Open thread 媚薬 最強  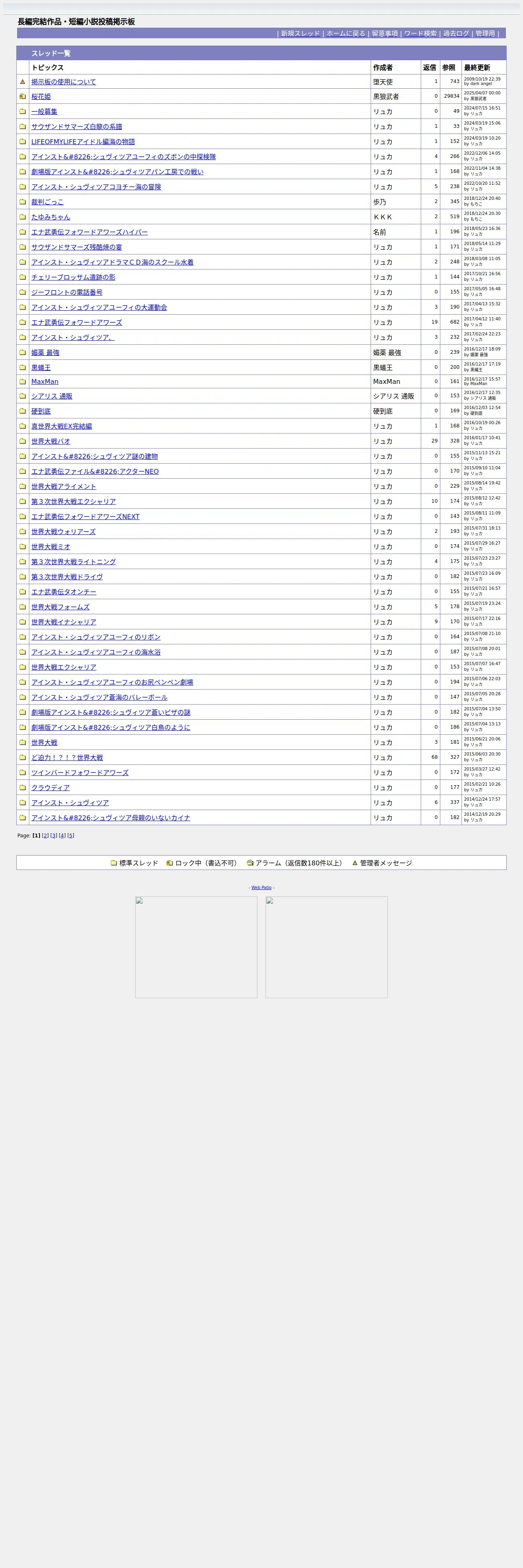pos(45,353)
